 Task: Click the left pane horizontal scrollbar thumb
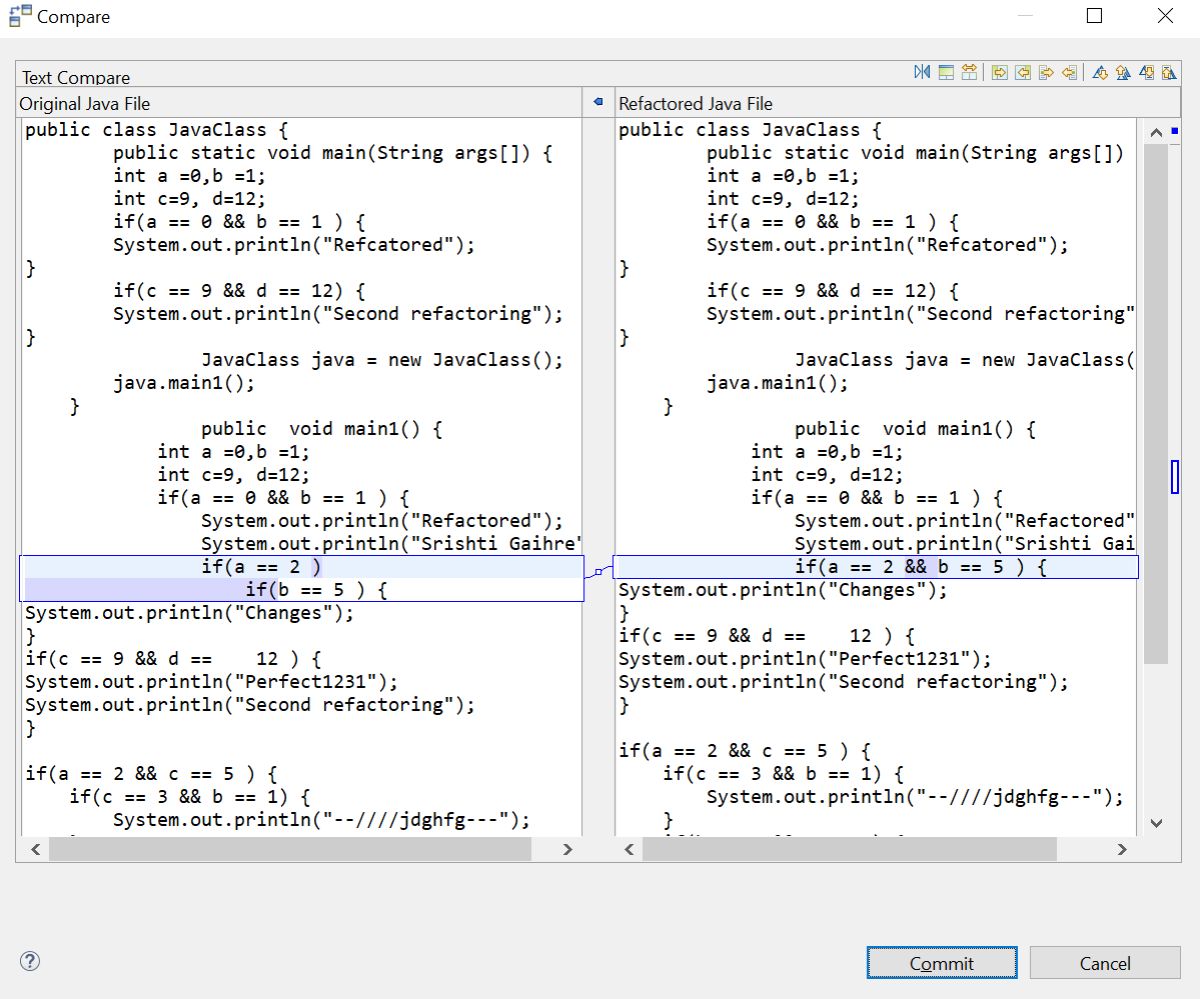pos(290,849)
